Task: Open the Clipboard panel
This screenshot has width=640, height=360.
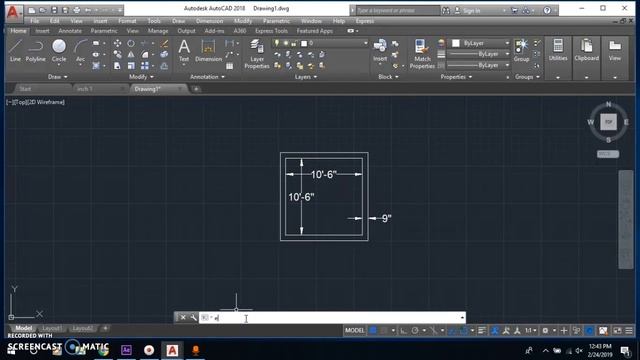Action: click(x=587, y=58)
